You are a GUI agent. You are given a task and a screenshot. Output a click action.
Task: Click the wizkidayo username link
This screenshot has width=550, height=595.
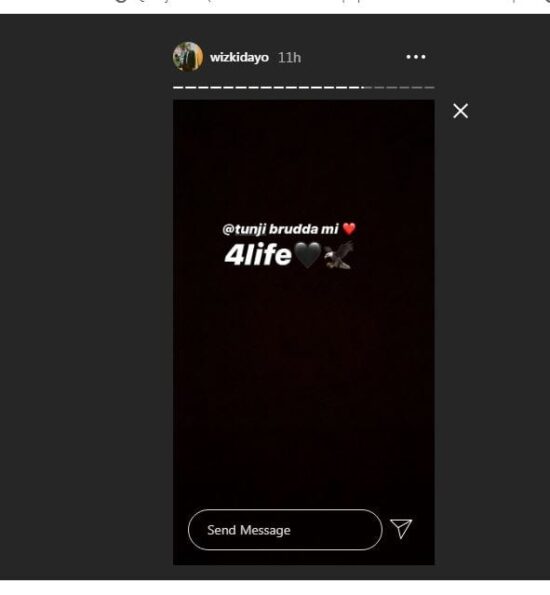pyautogui.click(x=239, y=58)
